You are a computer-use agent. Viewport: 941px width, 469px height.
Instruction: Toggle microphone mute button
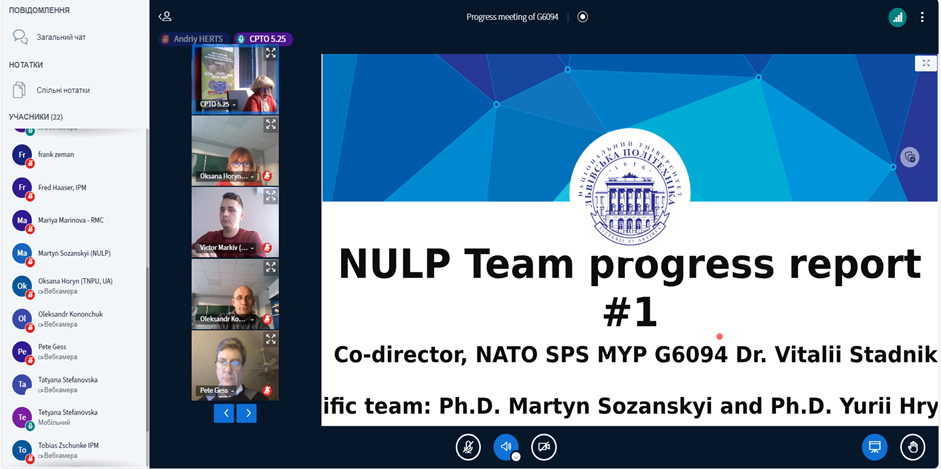click(468, 447)
